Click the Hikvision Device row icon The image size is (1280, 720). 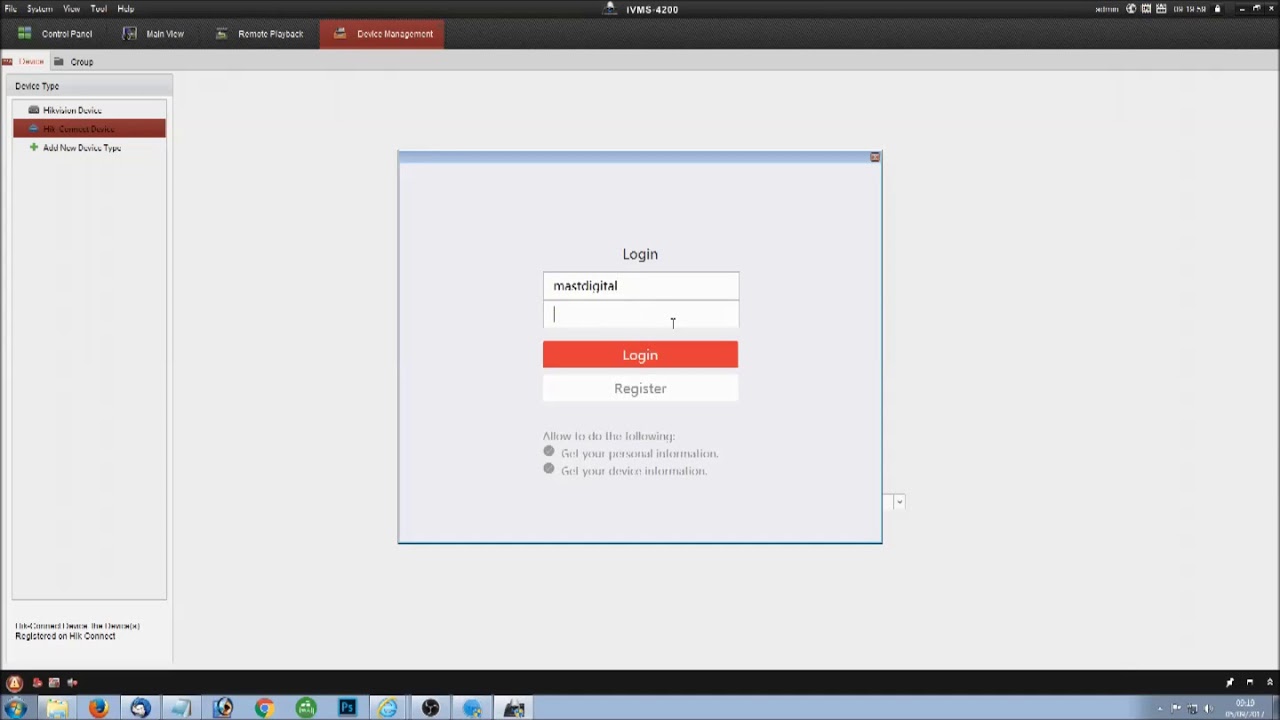pyautogui.click(x=34, y=110)
